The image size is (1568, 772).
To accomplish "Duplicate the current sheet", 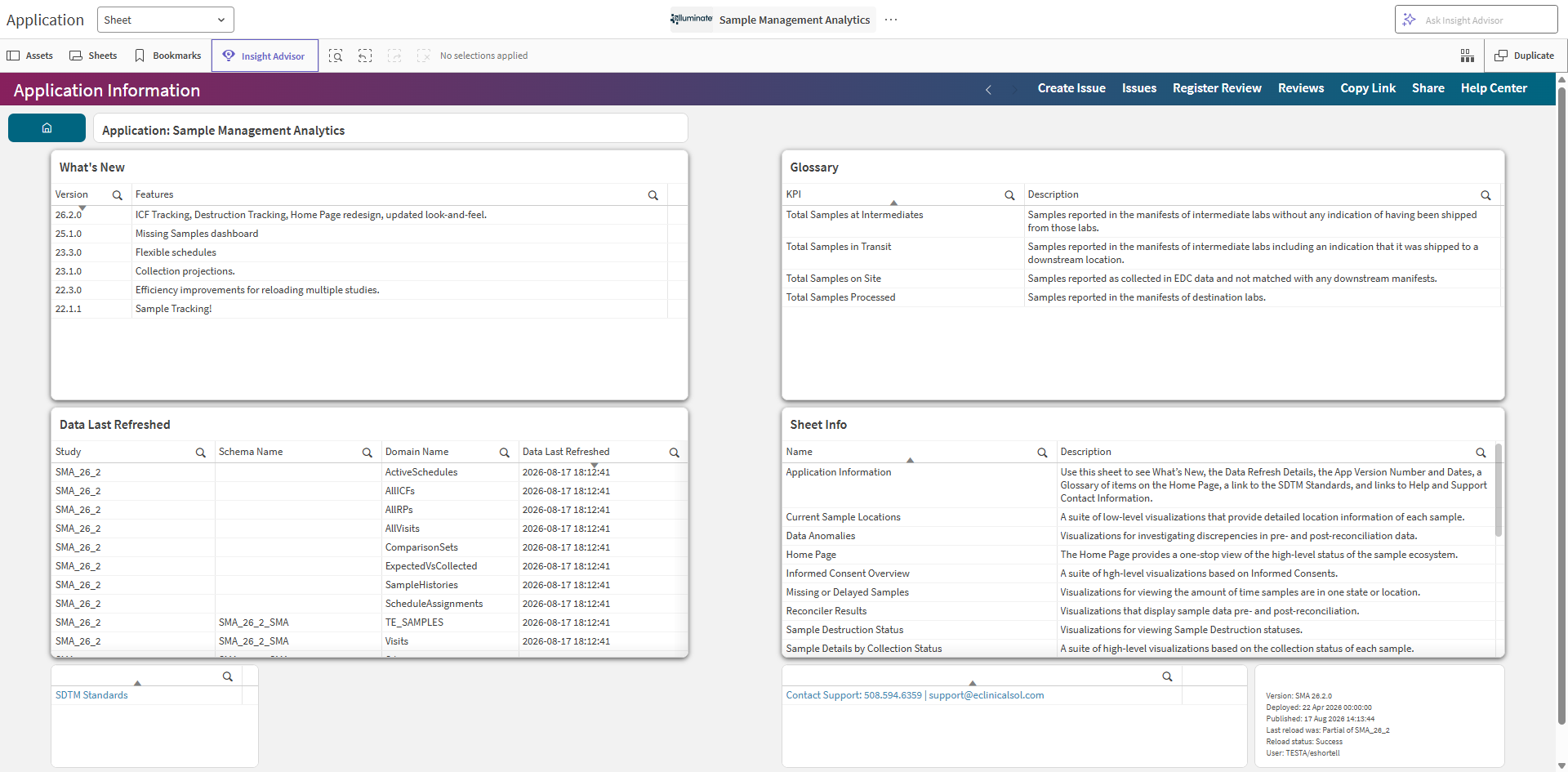I will click(1524, 56).
